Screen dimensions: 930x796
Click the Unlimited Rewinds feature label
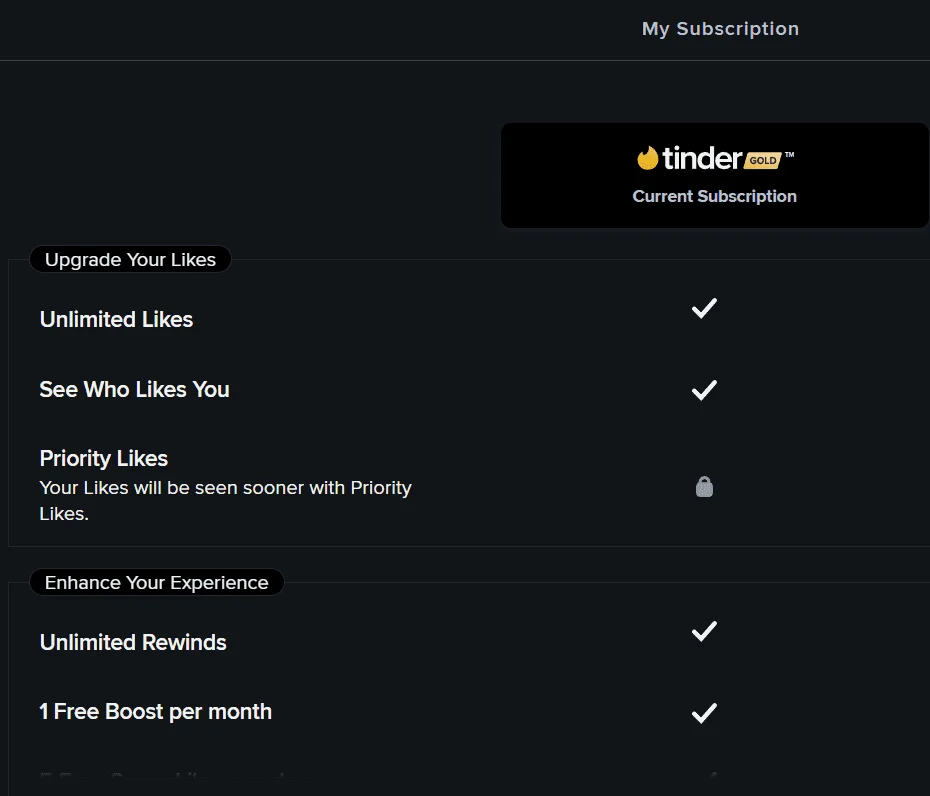pyautogui.click(x=133, y=642)
